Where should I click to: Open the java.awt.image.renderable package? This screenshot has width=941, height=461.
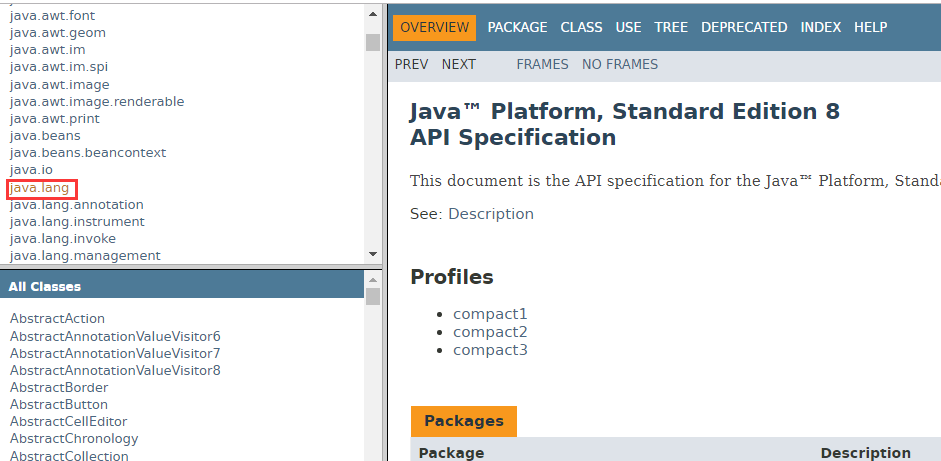97,102
